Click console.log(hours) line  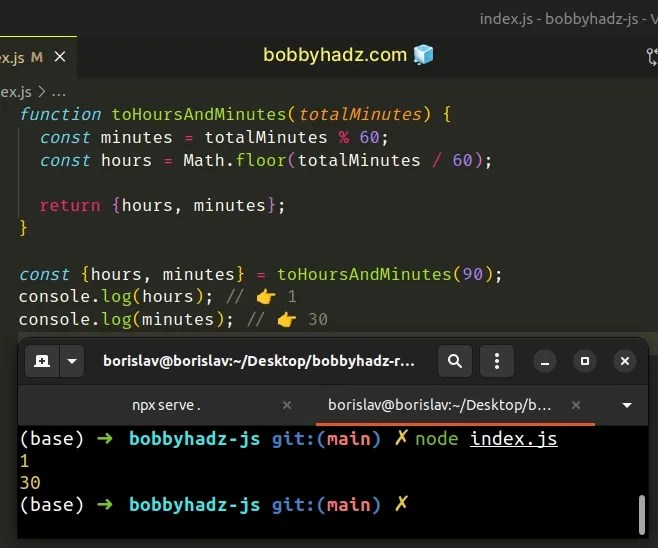pyautogui.click(x=116, y=297)
